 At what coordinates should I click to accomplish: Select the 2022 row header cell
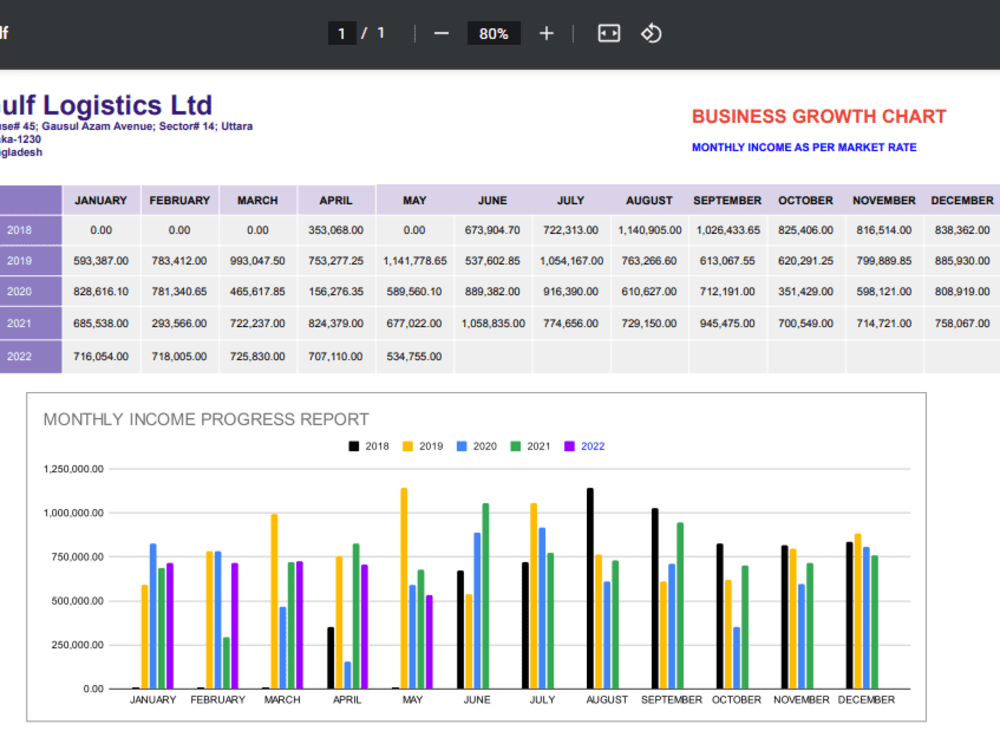click(31, 357)
